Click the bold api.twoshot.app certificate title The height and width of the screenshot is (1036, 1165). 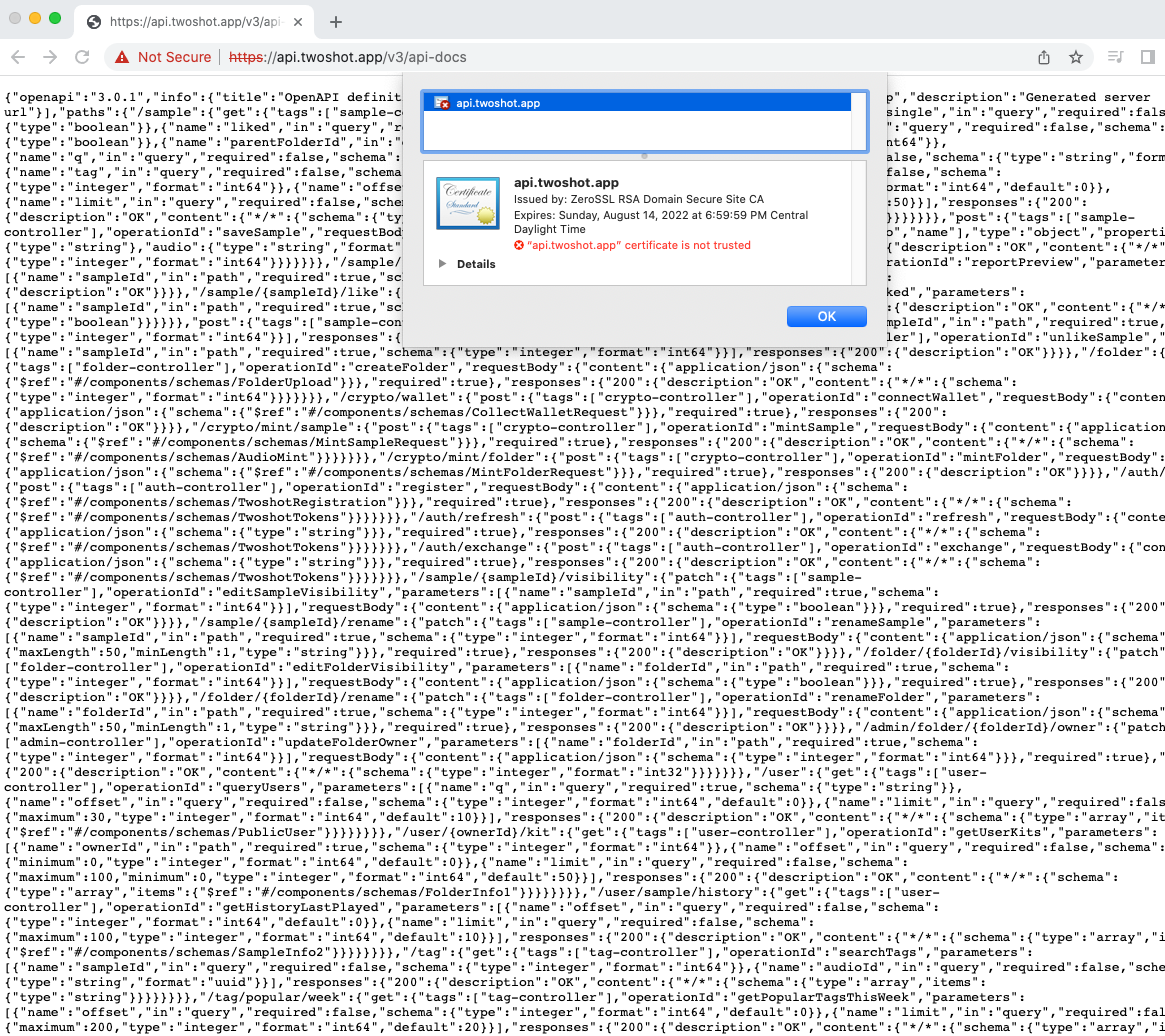[x=566, y=183]
